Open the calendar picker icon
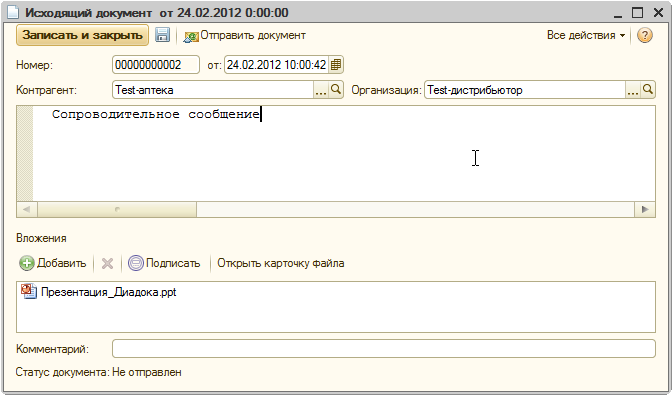The width and height of the screenshot is (672, 395). (x=336, y=65)
